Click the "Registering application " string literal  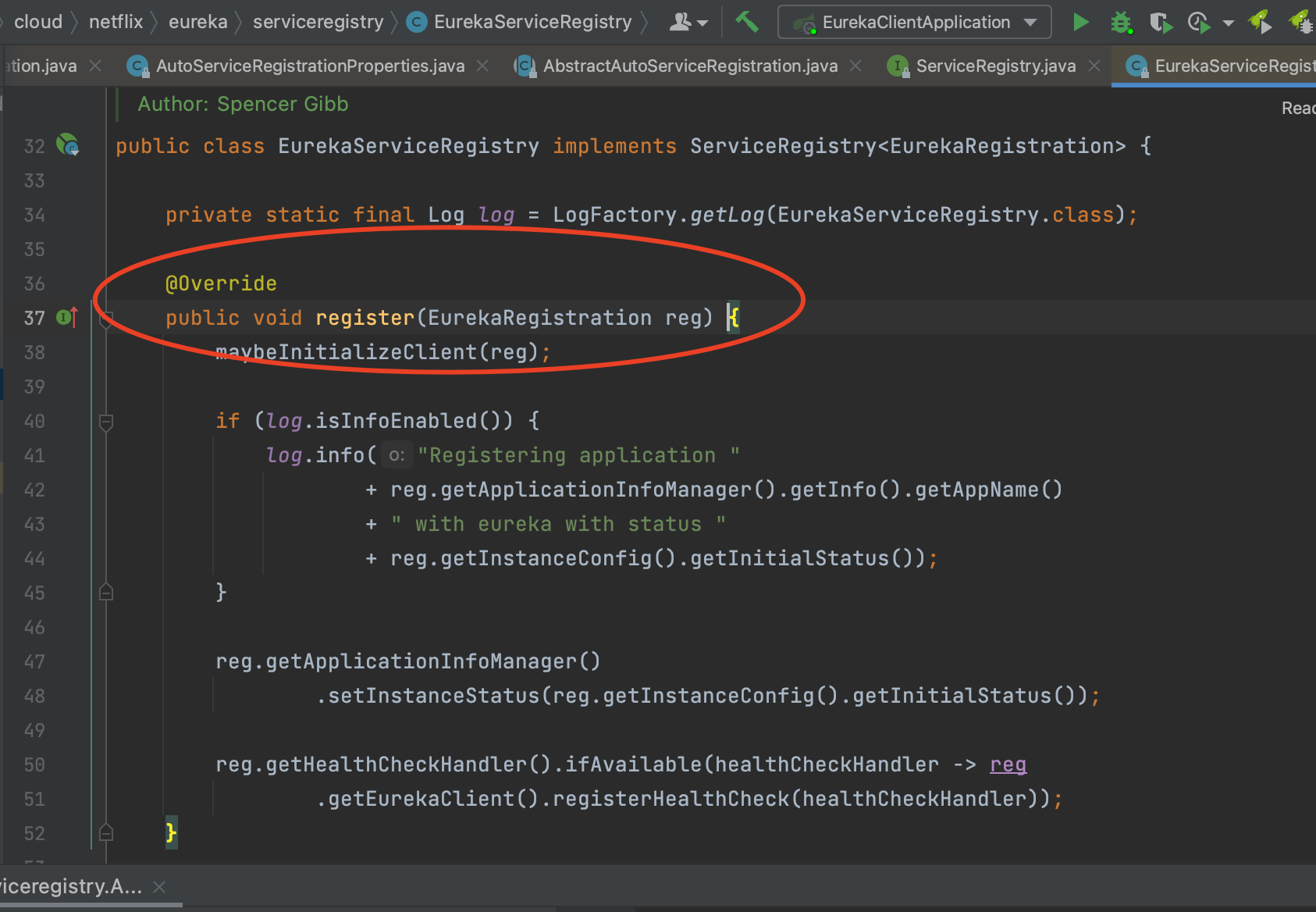tap(578, 455)
